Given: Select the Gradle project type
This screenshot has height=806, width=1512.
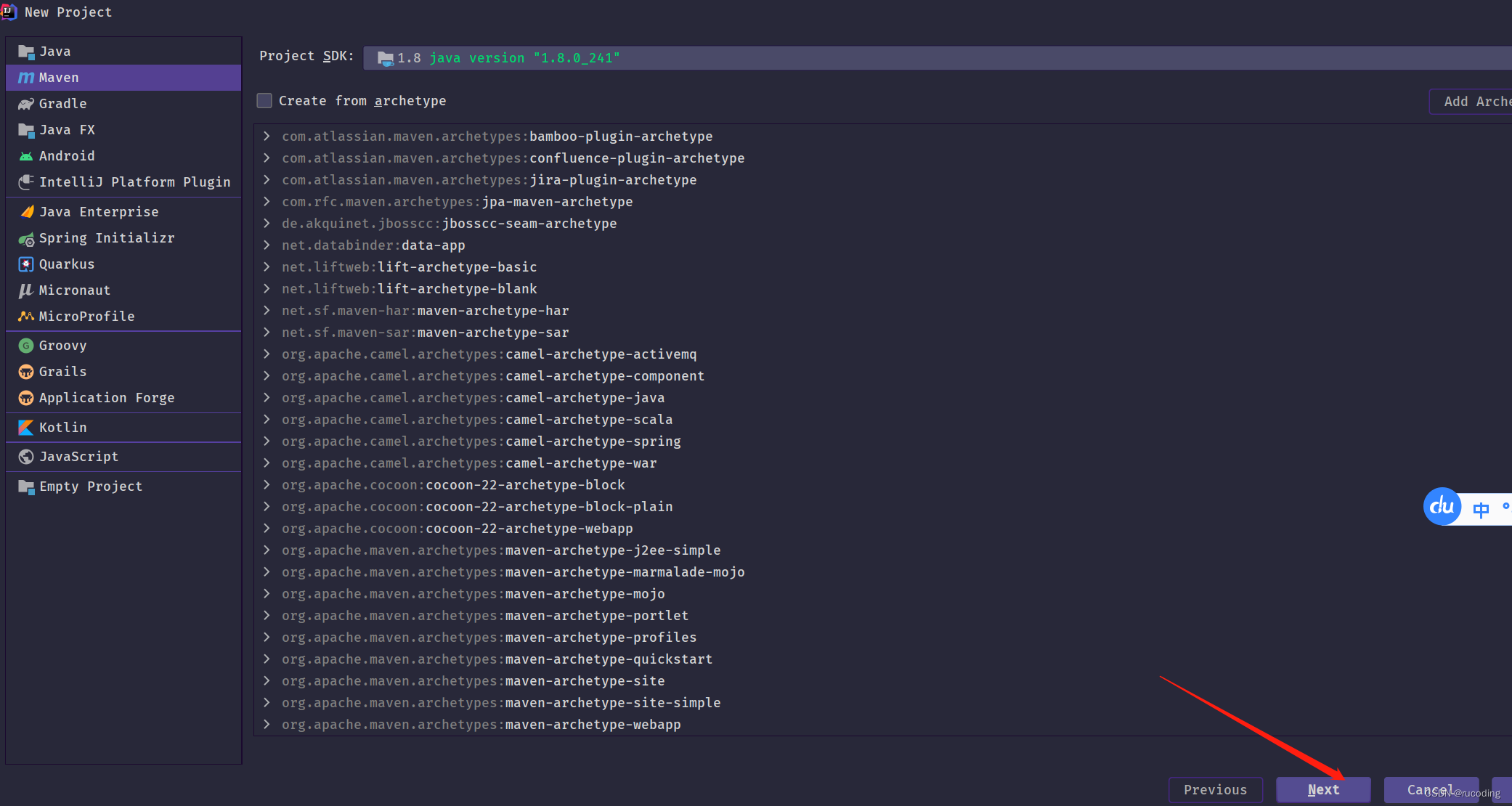Looking at the screenshot, I should click(123, 104).
